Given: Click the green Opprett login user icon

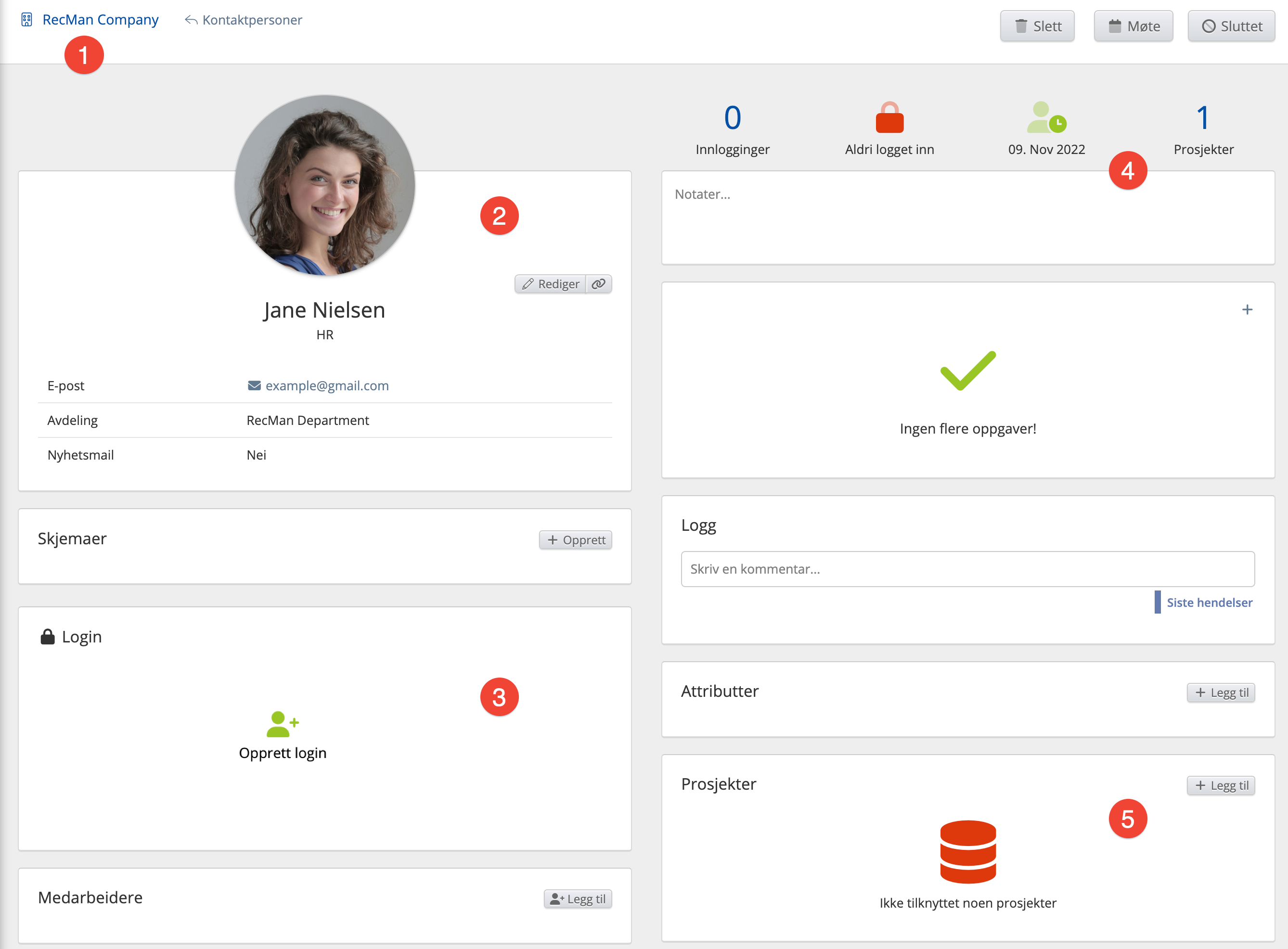Looking at the screenshot, I should [x=282, y=724].
